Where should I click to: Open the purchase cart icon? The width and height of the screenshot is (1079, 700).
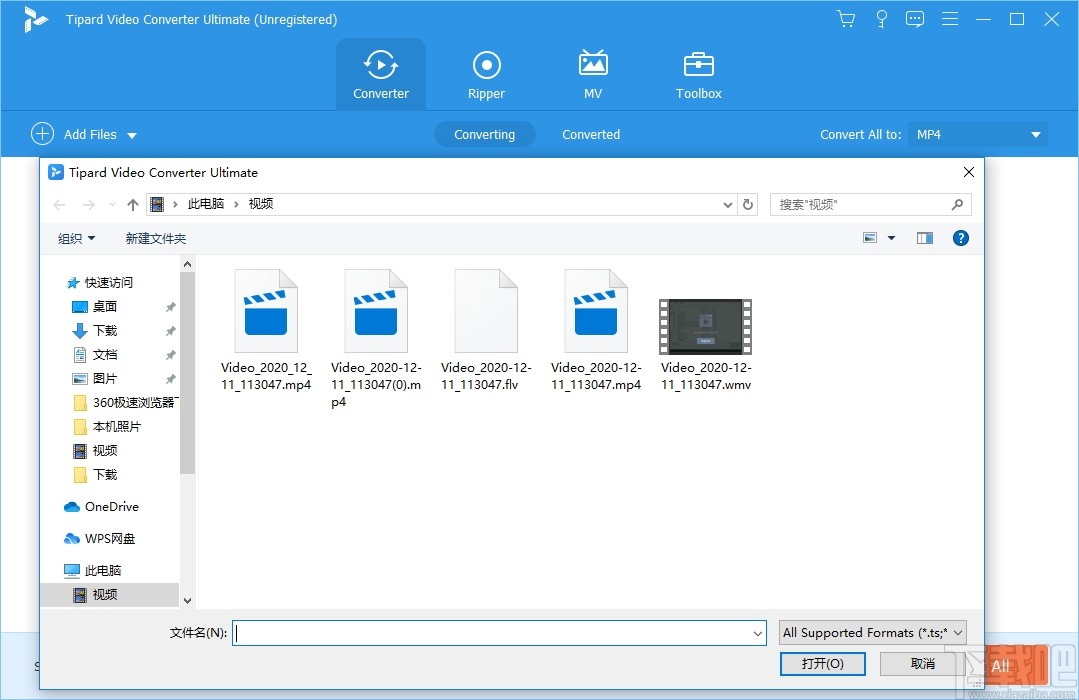[x=845, y=18]
